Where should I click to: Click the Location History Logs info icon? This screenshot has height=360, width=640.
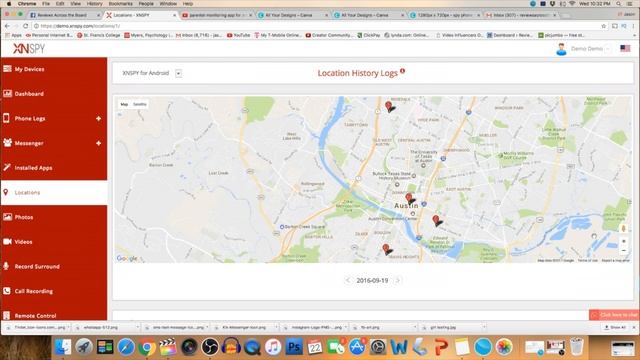pos(402,71)
